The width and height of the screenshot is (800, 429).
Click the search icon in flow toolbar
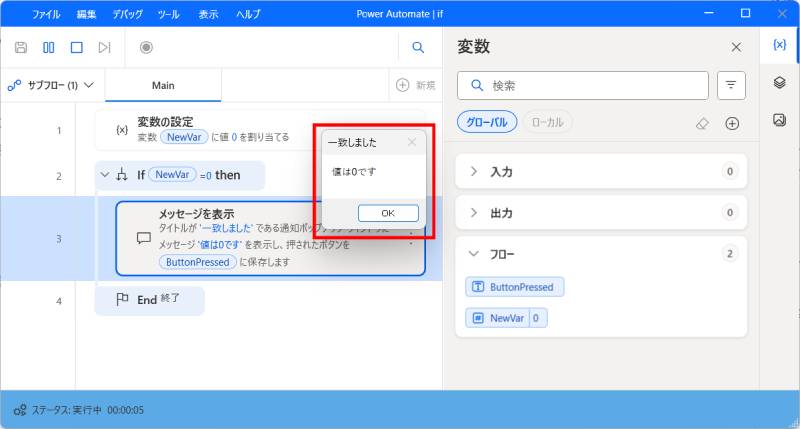pos(418,47)
